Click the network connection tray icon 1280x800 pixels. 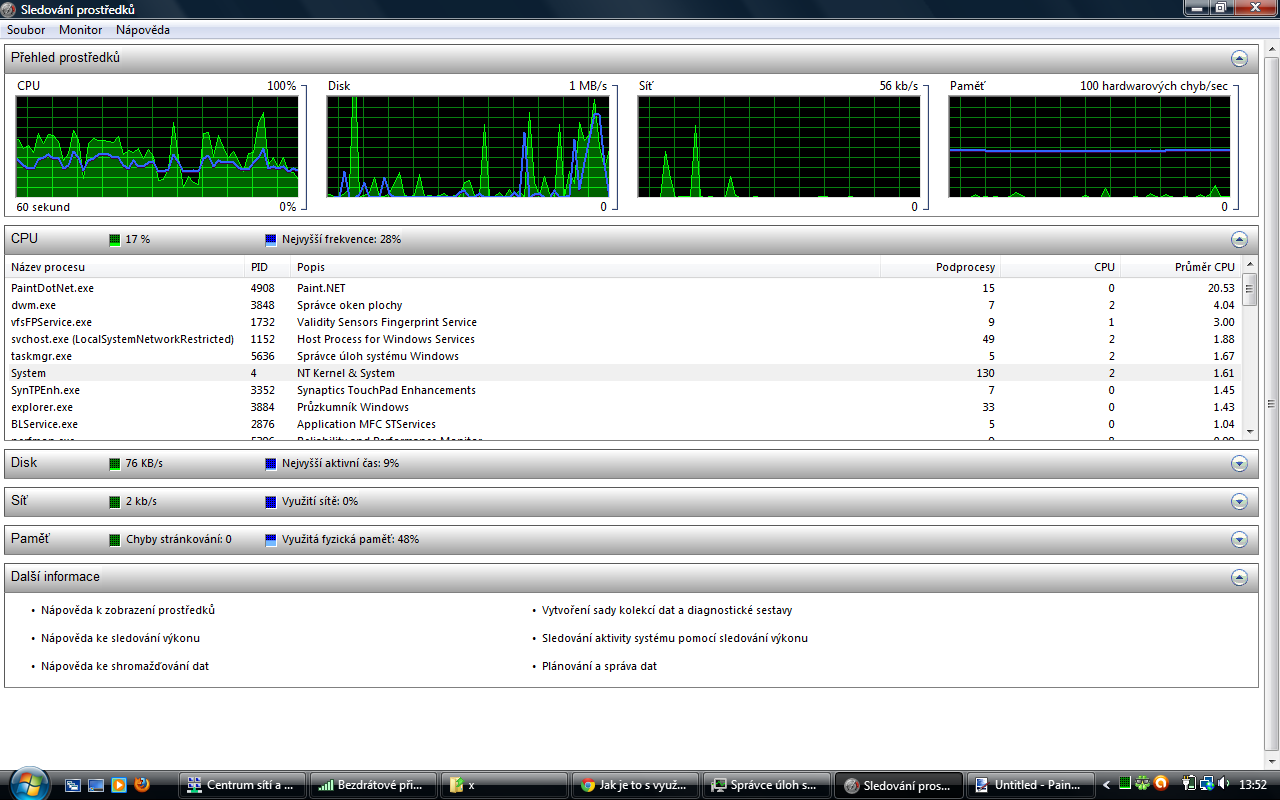coord(1207,785)
